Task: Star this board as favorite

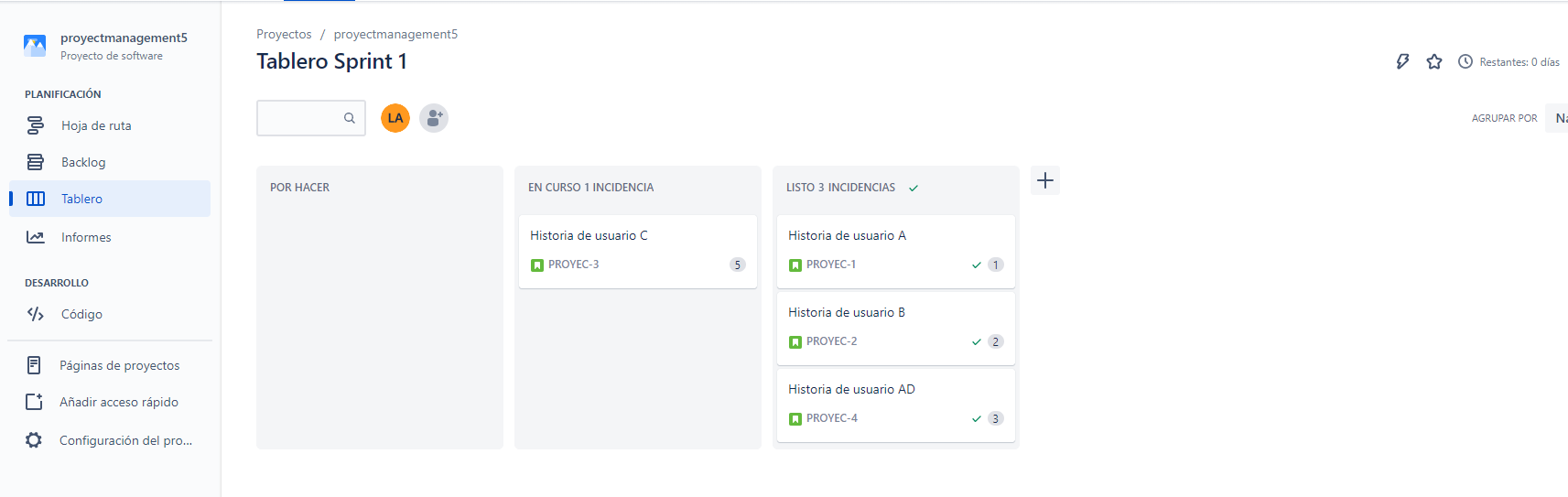Action: [1434, 61]
